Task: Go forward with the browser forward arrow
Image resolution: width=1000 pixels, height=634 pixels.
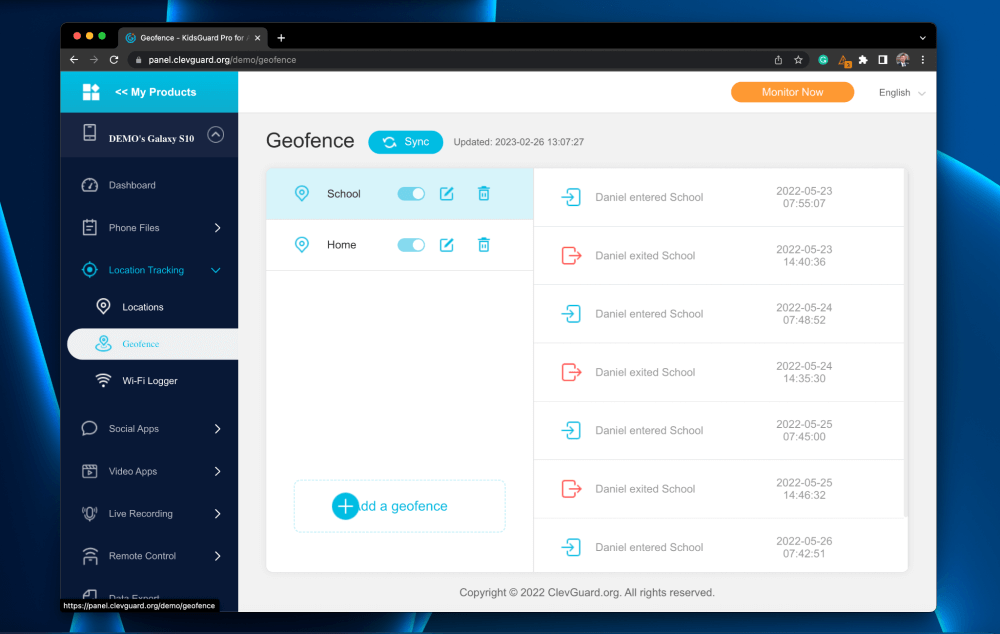Action: click(x=94, y=60)
